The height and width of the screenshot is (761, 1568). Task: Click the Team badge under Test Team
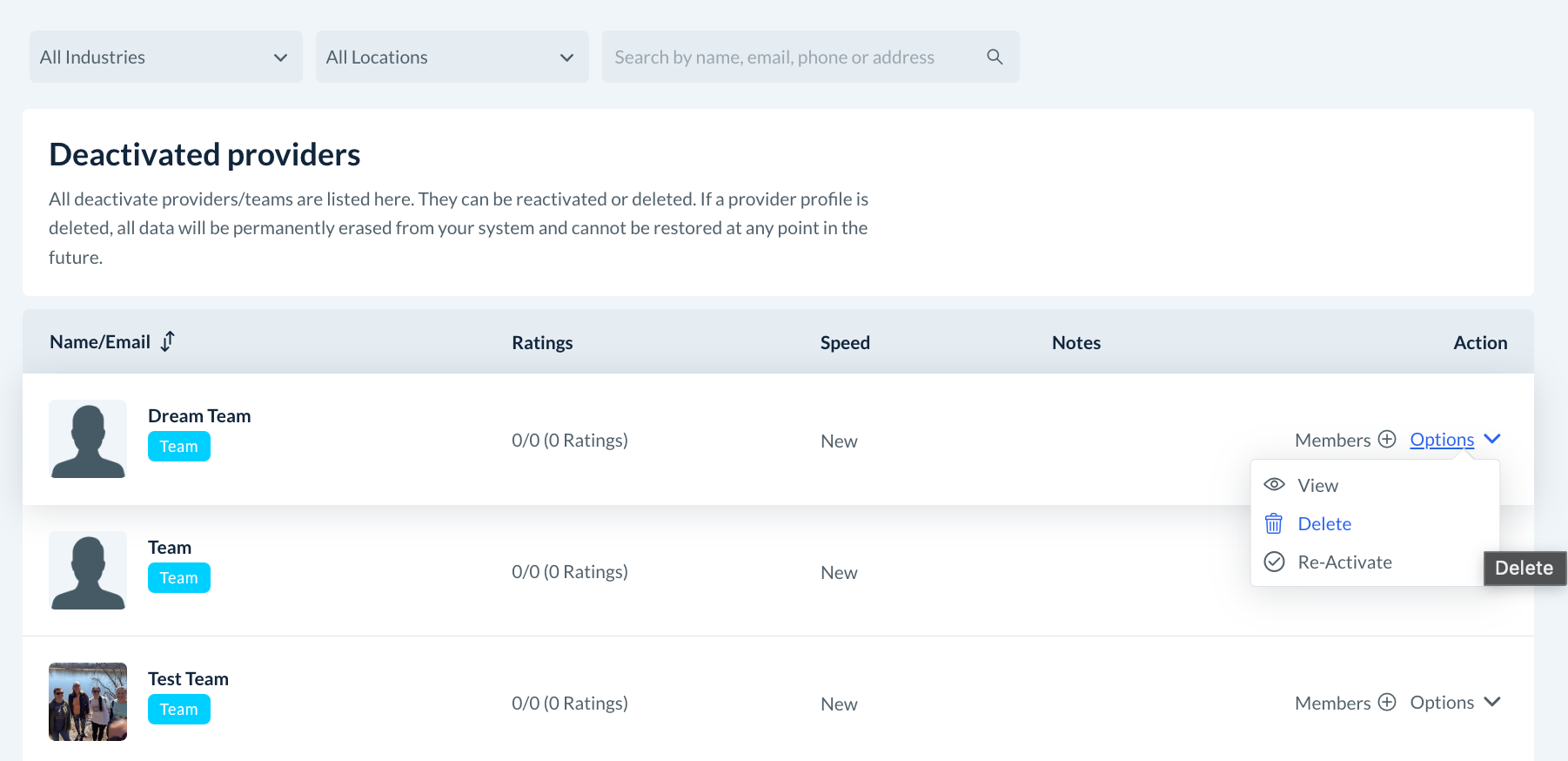pyautogui.click(x=179, y=710)
